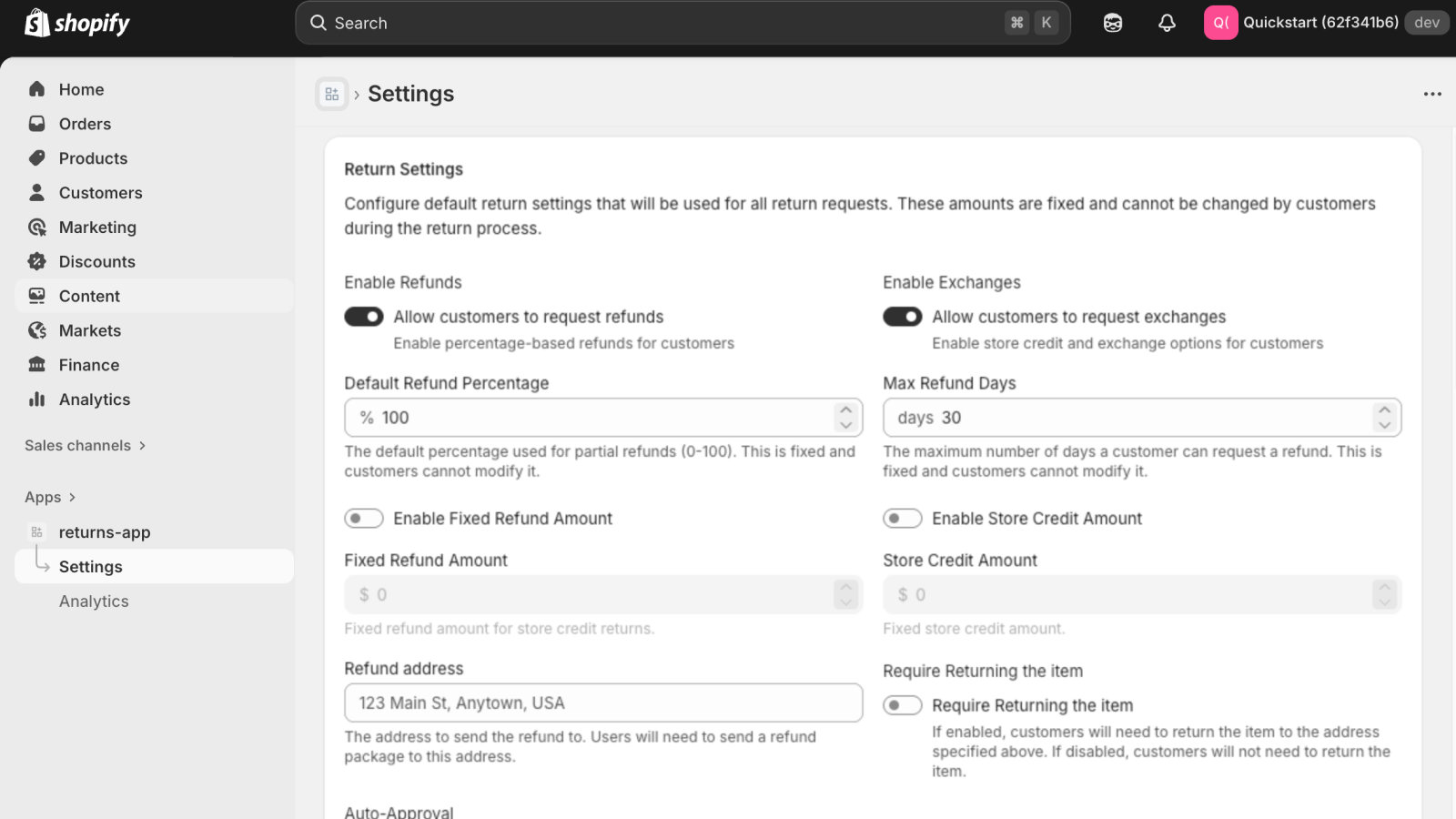1456x819 pixels.
Task: Enable the Require Returning the item switch
Action: point(903,705)
